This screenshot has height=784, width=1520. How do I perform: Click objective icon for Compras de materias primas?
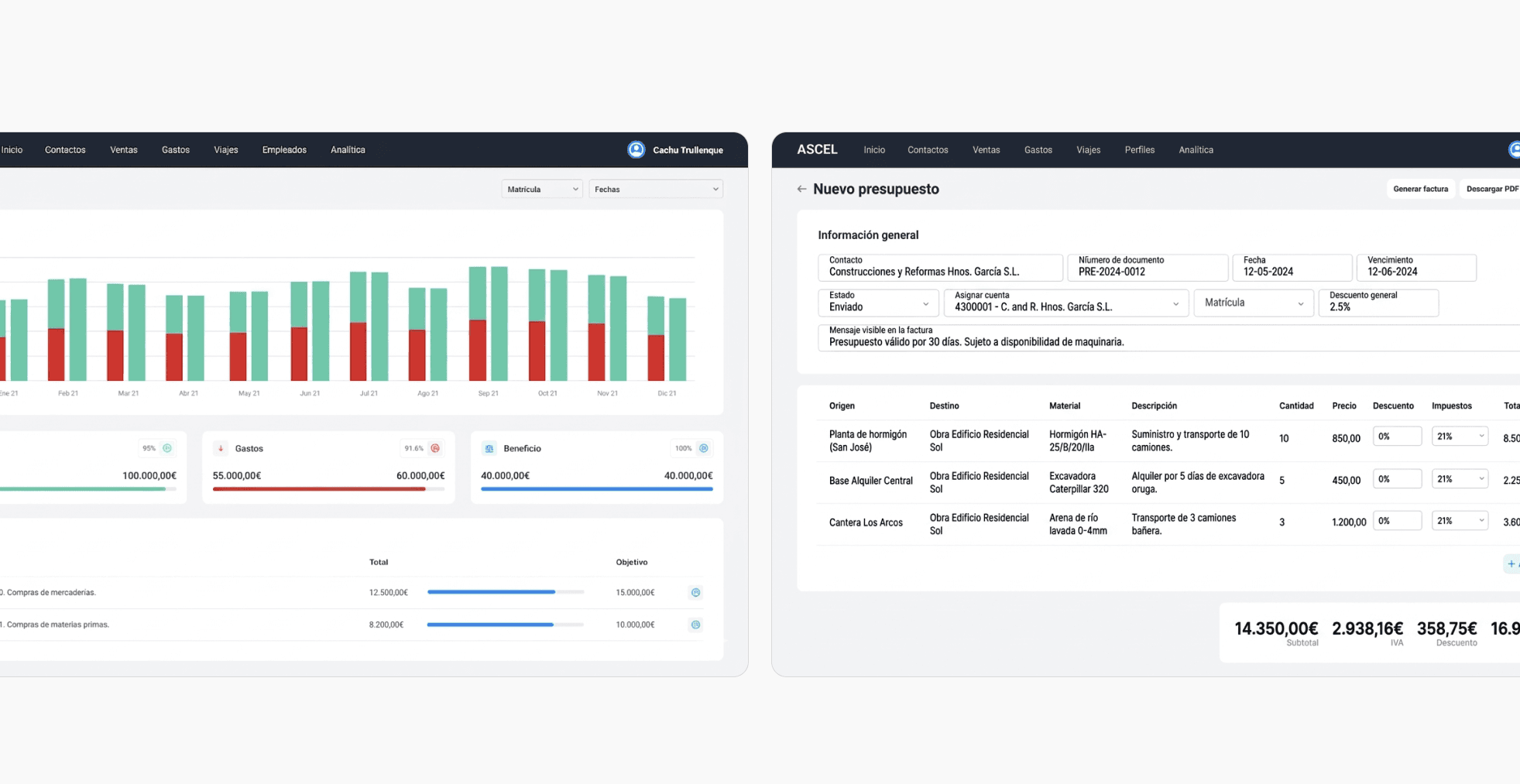click(695, 625)
